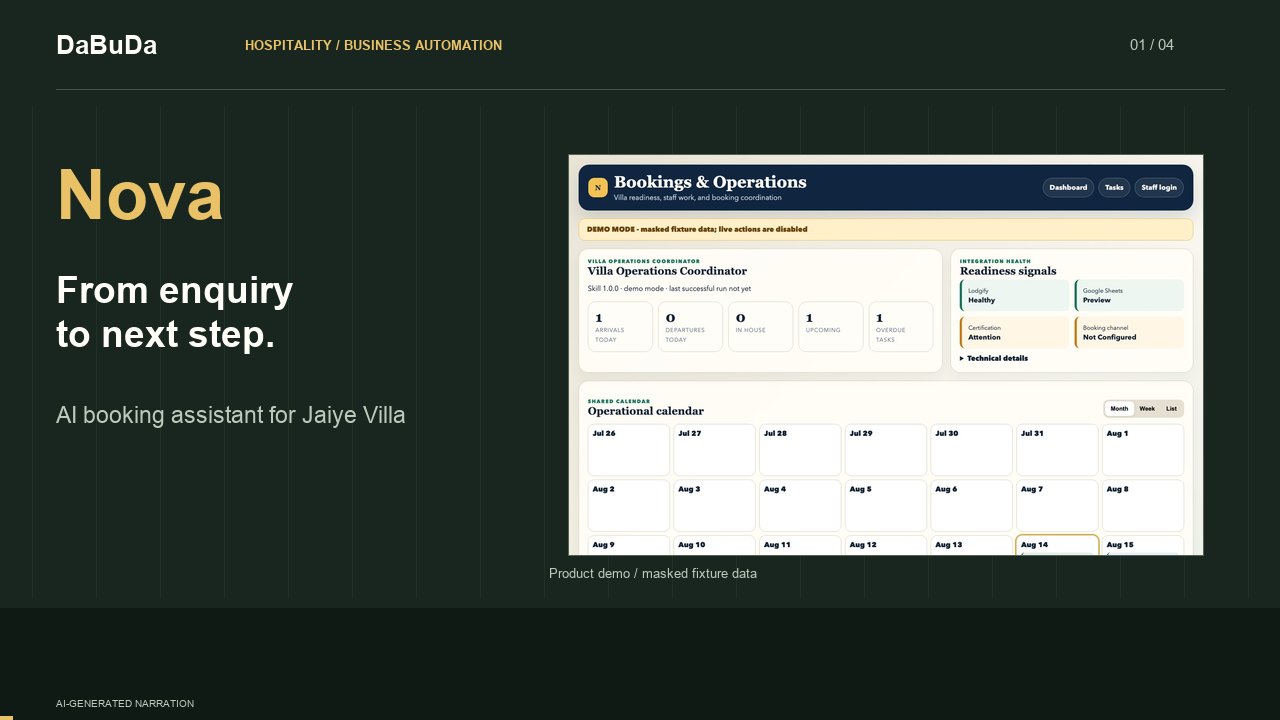Viewport: 1280px width, 720px height.
Task: Click the Aug 10 calendar day
Action: point(714,545)
